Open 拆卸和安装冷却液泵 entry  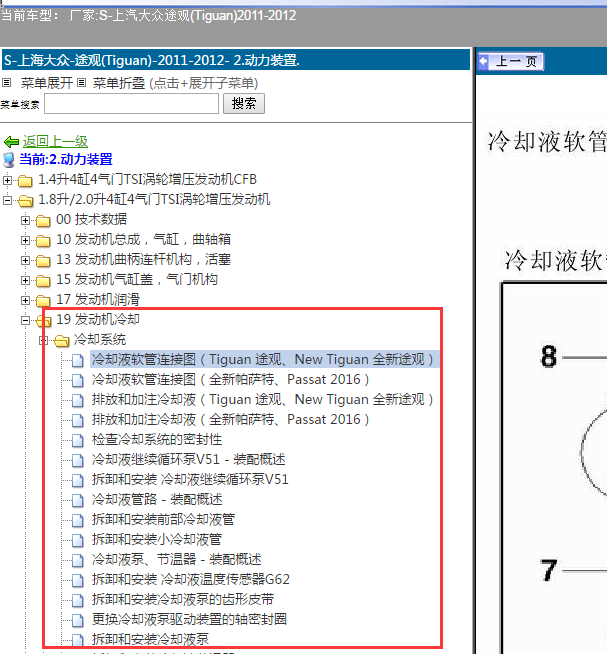(x=150, y=639)
